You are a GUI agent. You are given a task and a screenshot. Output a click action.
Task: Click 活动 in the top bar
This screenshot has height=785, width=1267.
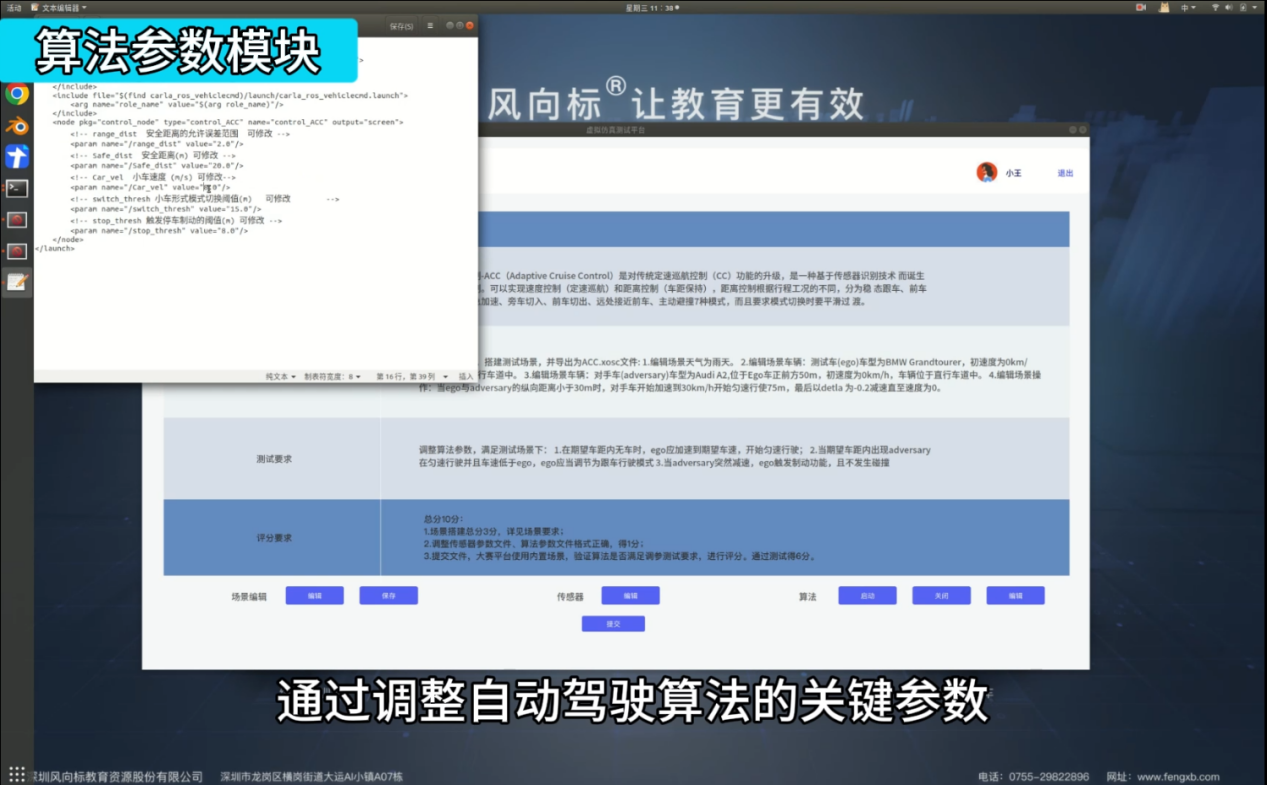pyautogui.click(x=12, y=6)
